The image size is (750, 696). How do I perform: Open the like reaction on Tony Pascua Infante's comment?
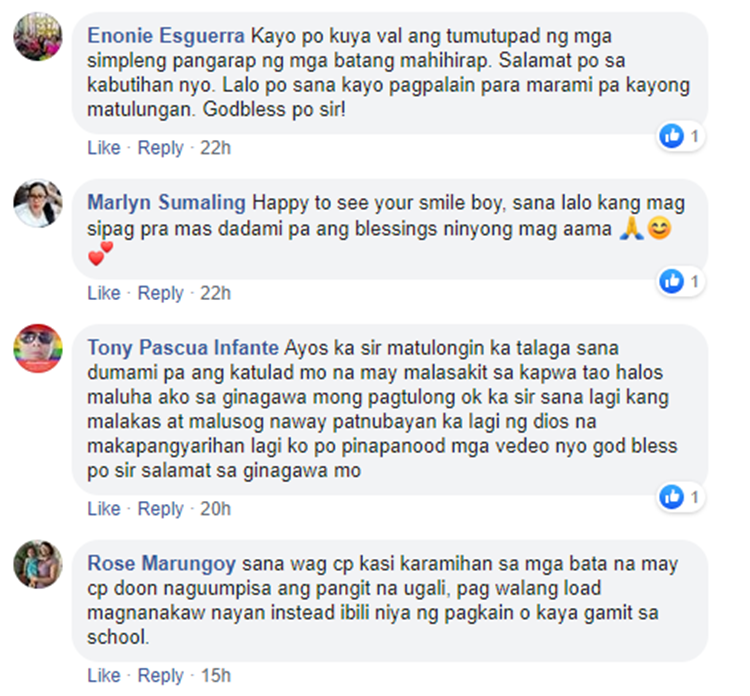[680, 497]
